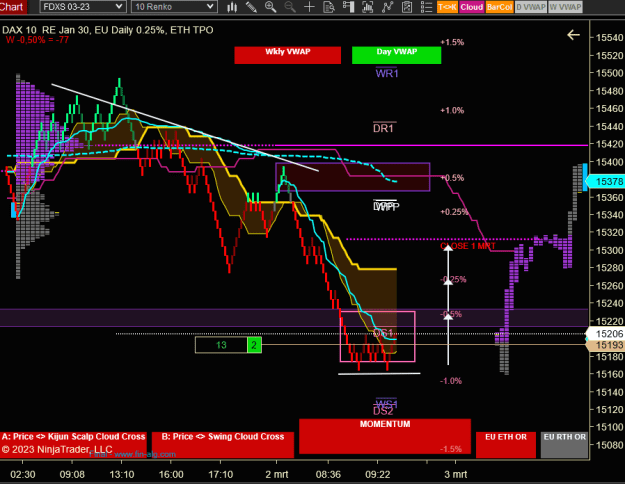
Task: Click the +1.5% level label
Action: point(452,42)
